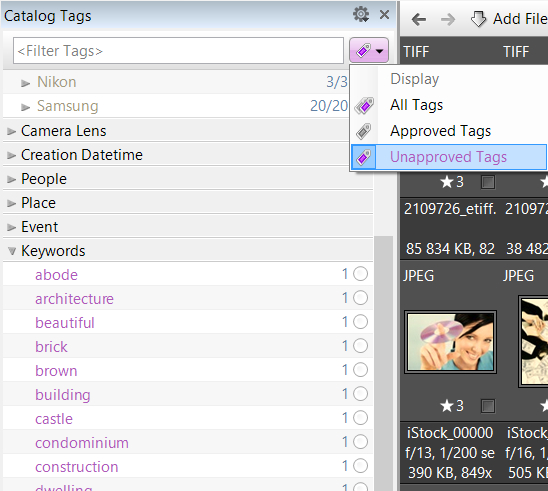Select the brick keyword tag
Image resolution: width=548 pixels, height=491 pixels.
pos(51,347)
